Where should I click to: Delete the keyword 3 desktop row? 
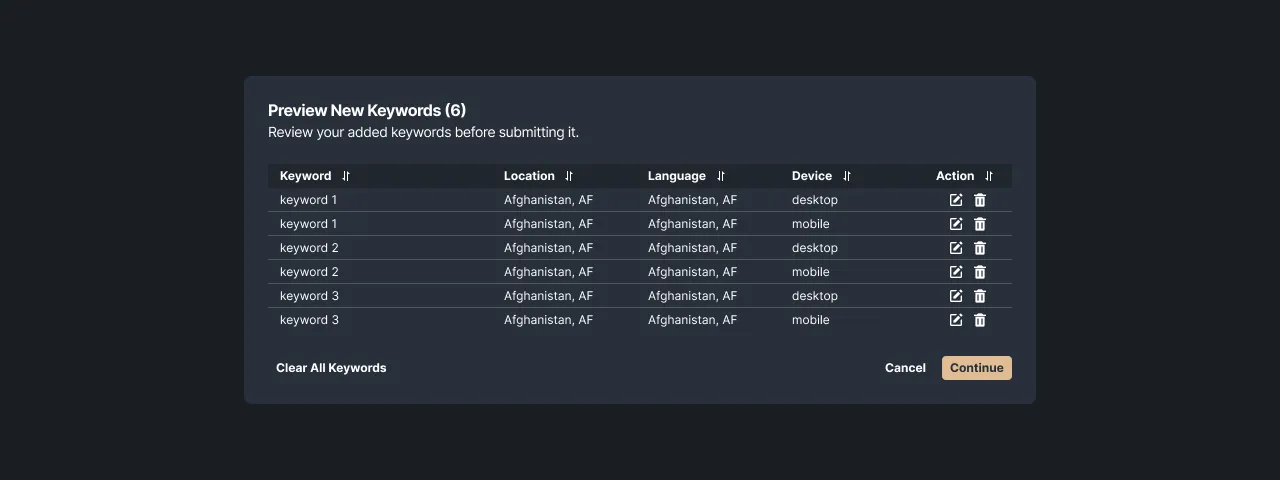980,296
